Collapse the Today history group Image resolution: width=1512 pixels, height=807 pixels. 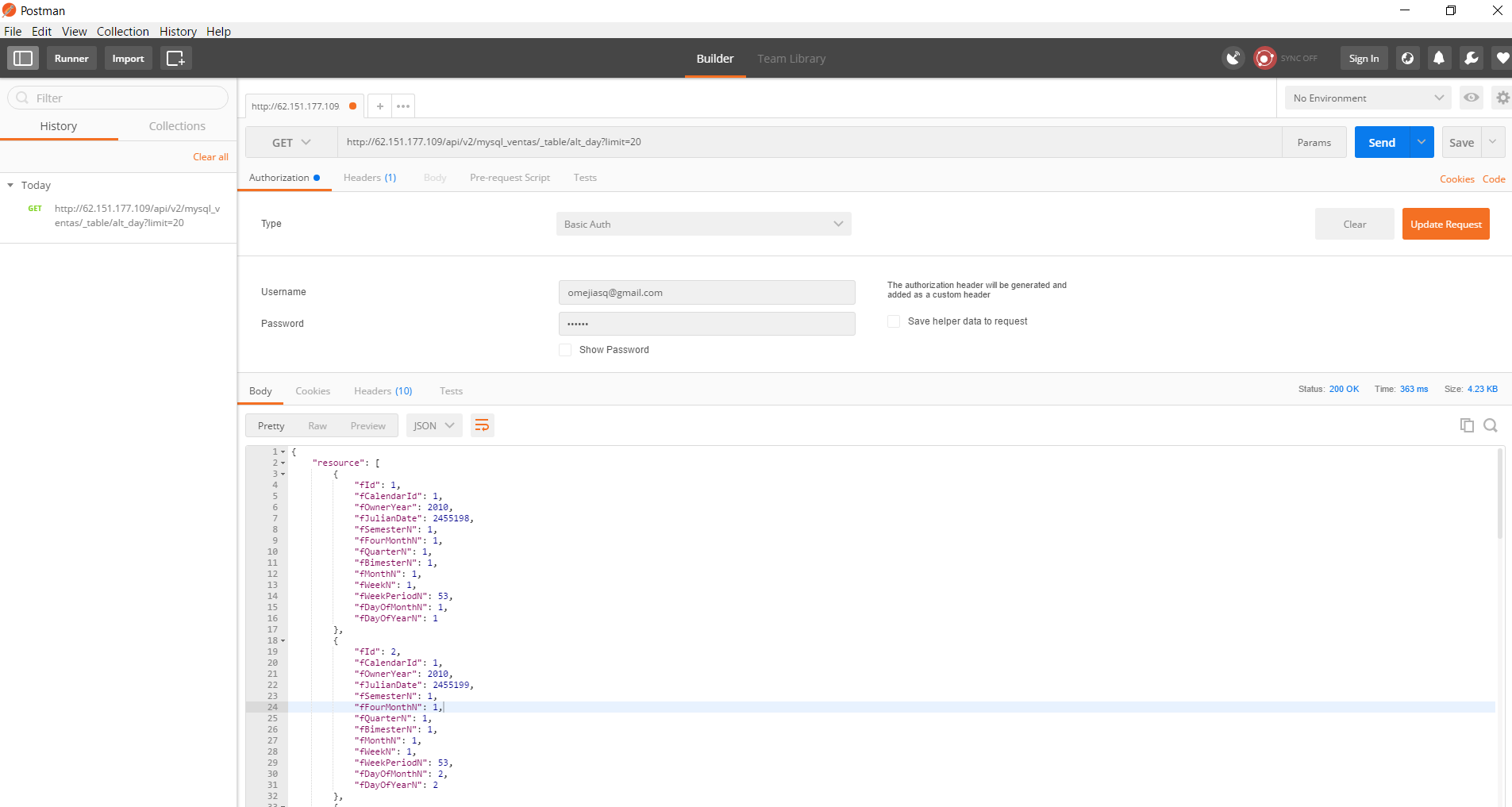click(10, 185)
